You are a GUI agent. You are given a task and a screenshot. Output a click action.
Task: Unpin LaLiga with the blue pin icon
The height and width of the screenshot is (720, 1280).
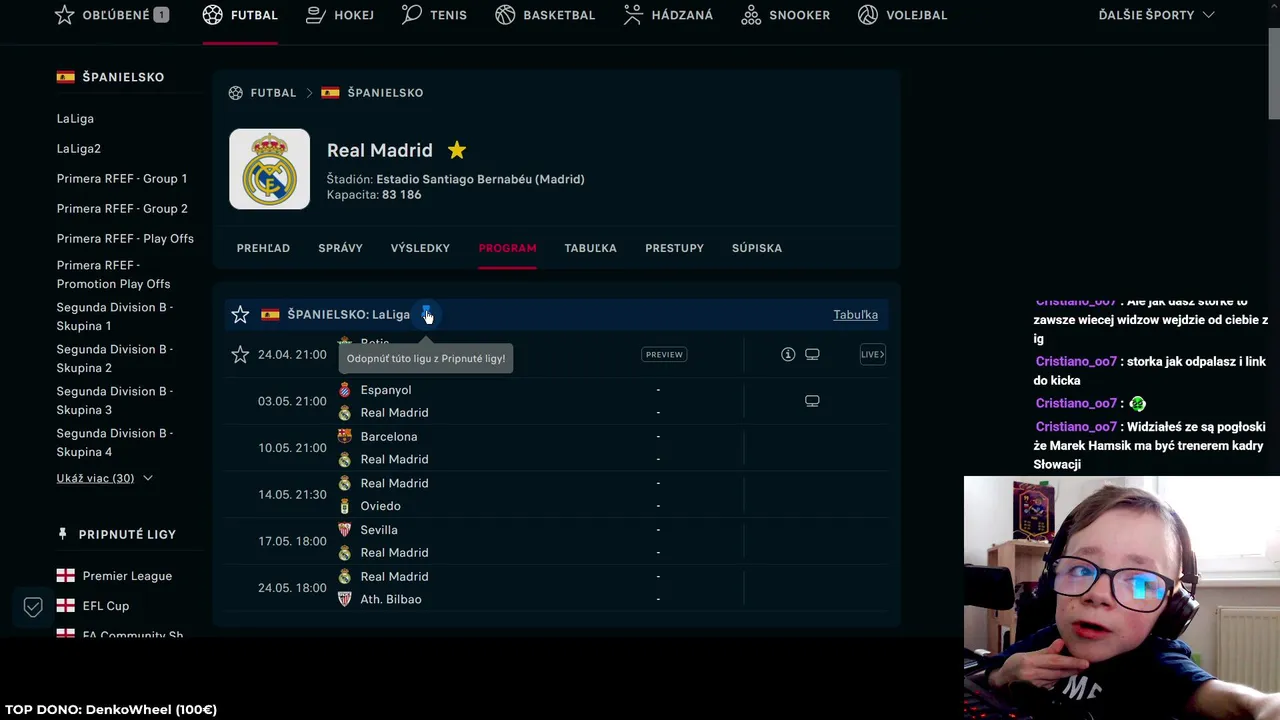pyautogui.click(x=426, y=314)
